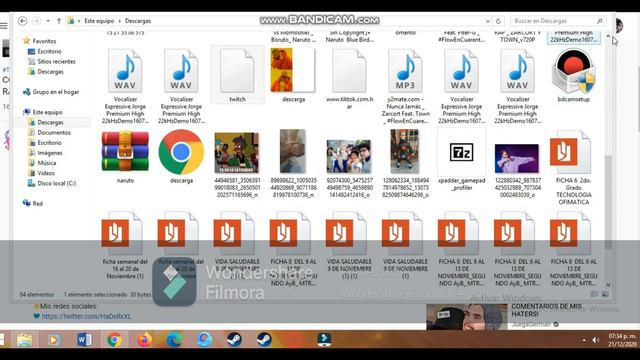Select the 92074300 group photo thumbnail
640x360 pixels.
(x=349, y=156)
